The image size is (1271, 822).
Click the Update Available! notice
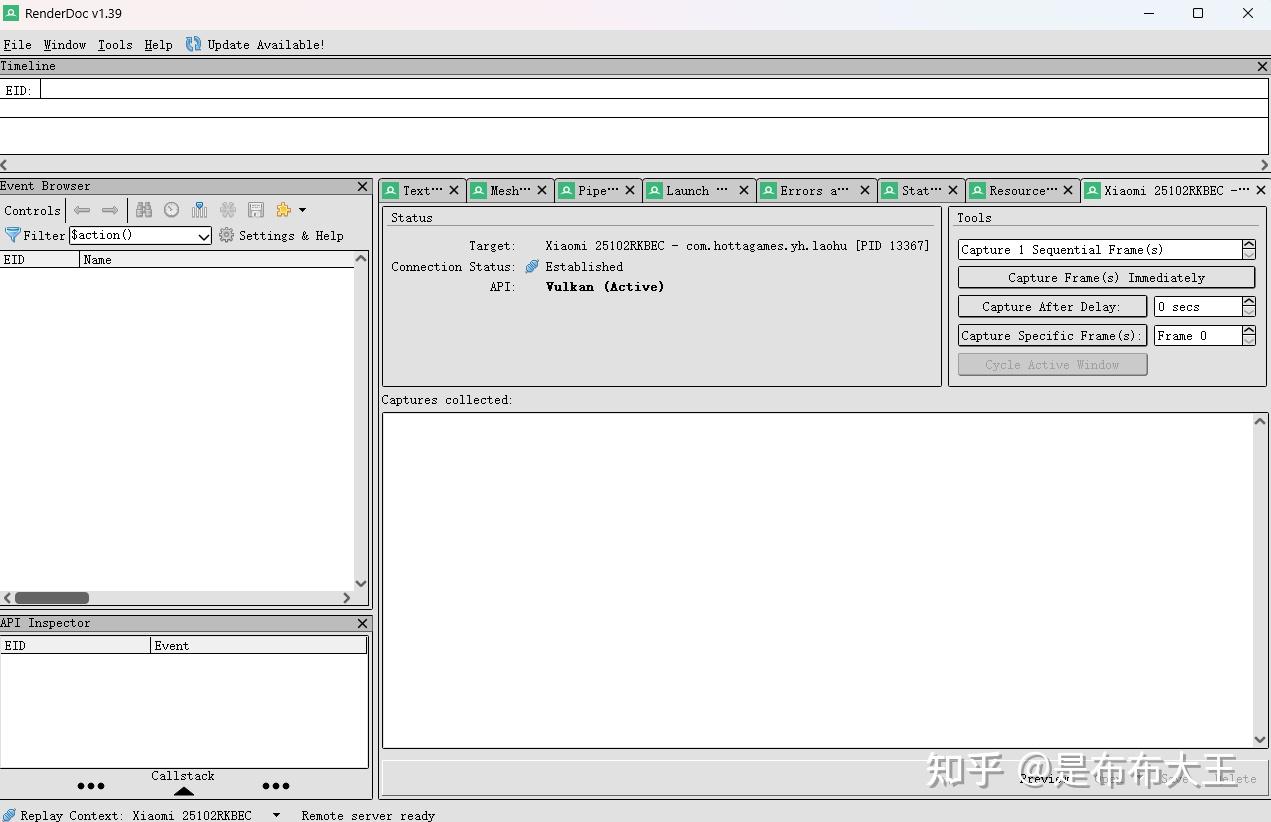(266, 45)
